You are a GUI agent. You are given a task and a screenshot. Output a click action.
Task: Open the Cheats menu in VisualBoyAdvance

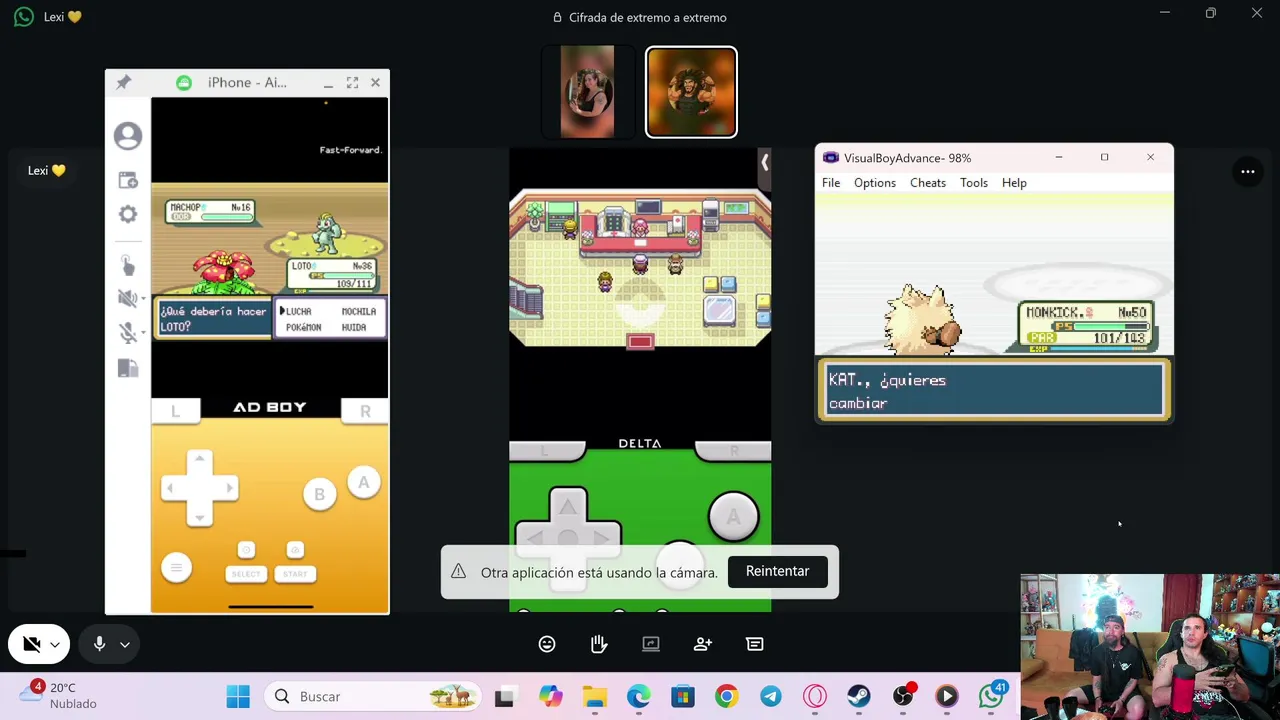[928, 183]
